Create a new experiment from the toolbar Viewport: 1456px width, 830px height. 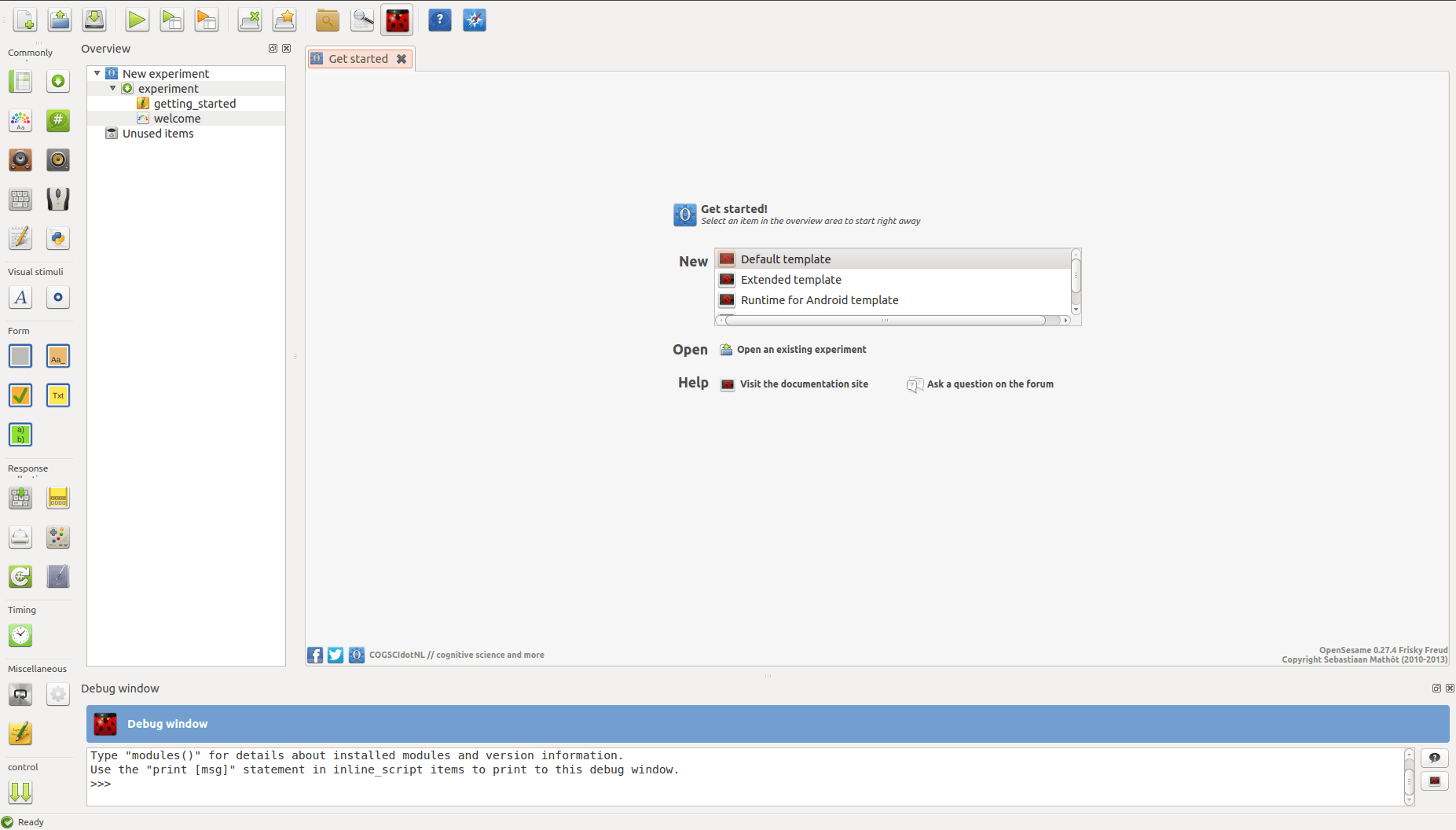25,20
